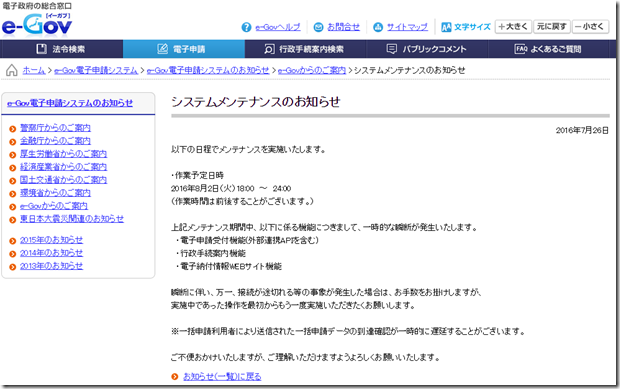620x389 pixels.
Task: Click the パブリックコメント speech bubble icon
Action: point(391,49)
